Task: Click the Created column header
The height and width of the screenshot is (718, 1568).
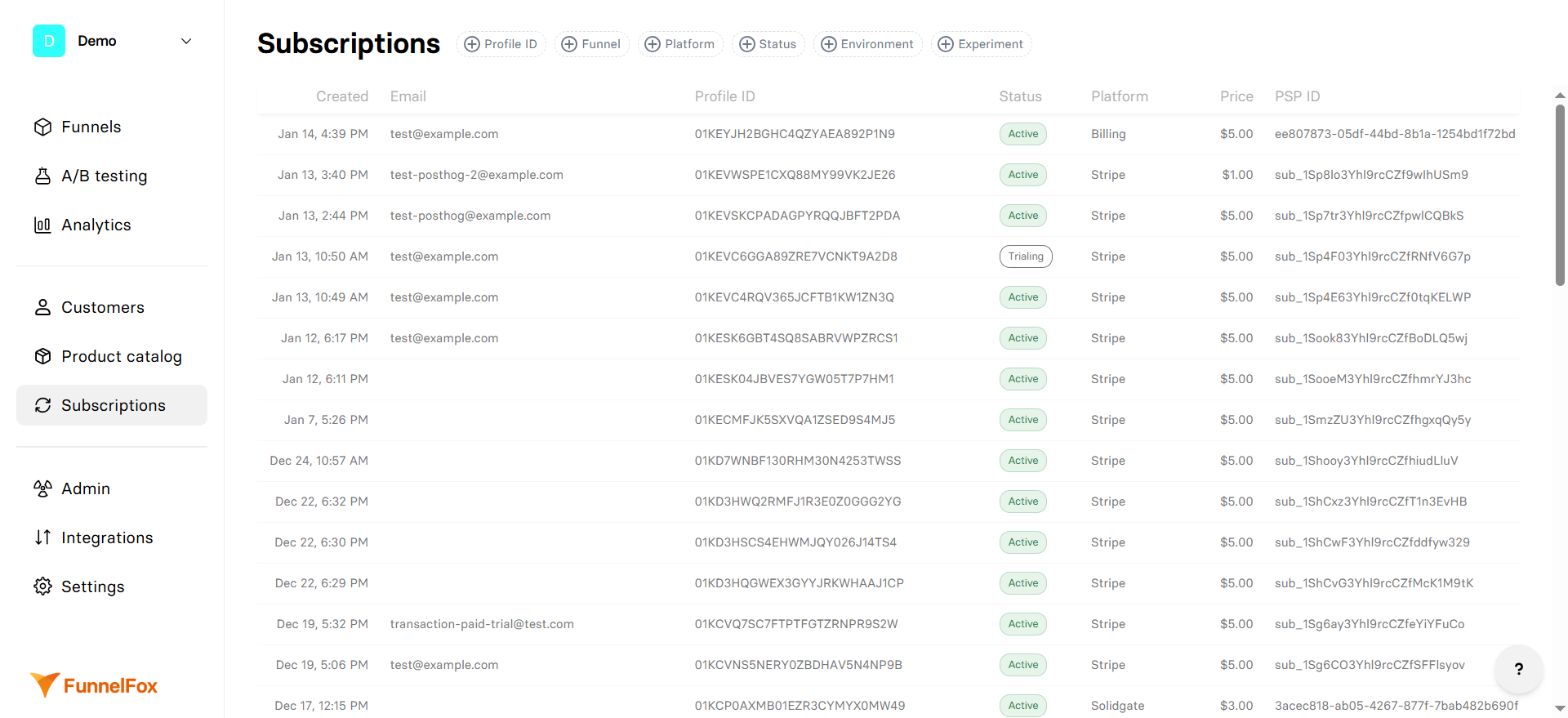Action: pos(342,96)
